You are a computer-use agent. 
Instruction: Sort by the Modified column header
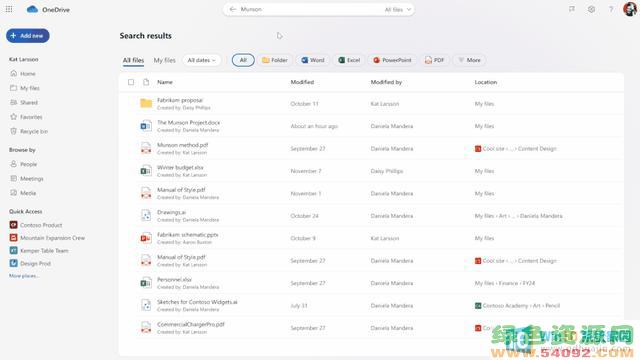[x=302, y=82]
